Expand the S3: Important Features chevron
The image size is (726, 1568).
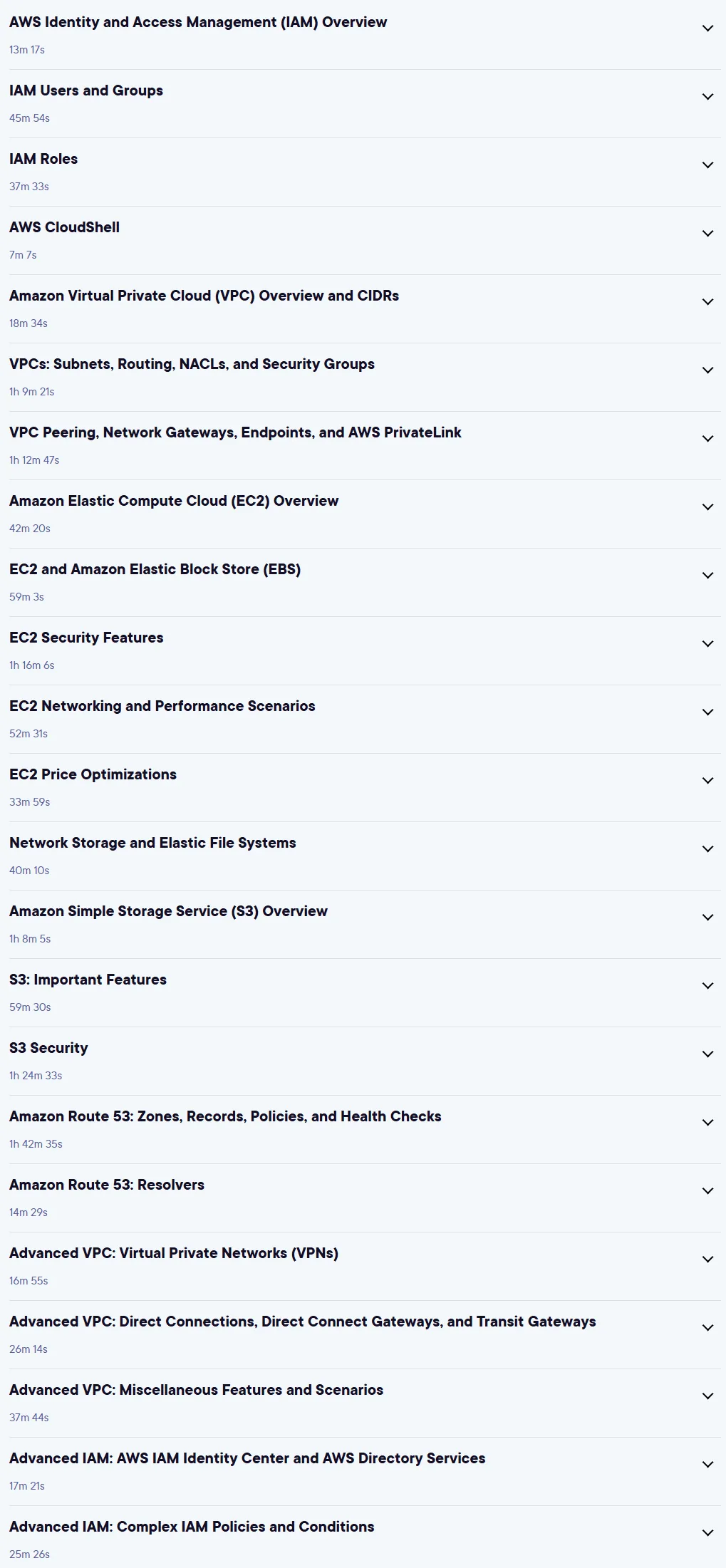point(707,986)
